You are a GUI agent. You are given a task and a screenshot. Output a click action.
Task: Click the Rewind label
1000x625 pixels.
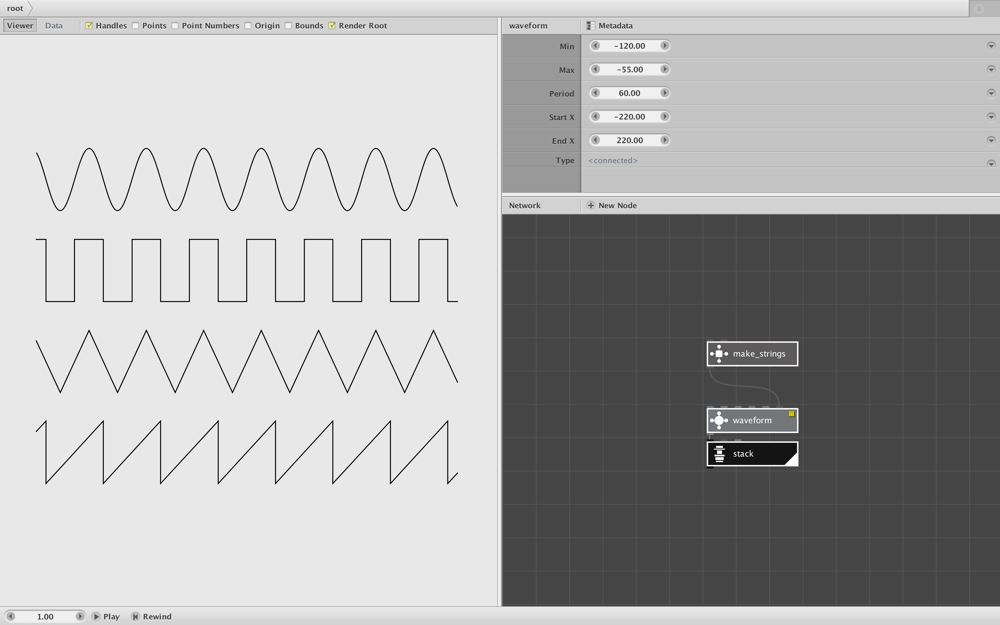pyautogui.click(x=157, y=617)
